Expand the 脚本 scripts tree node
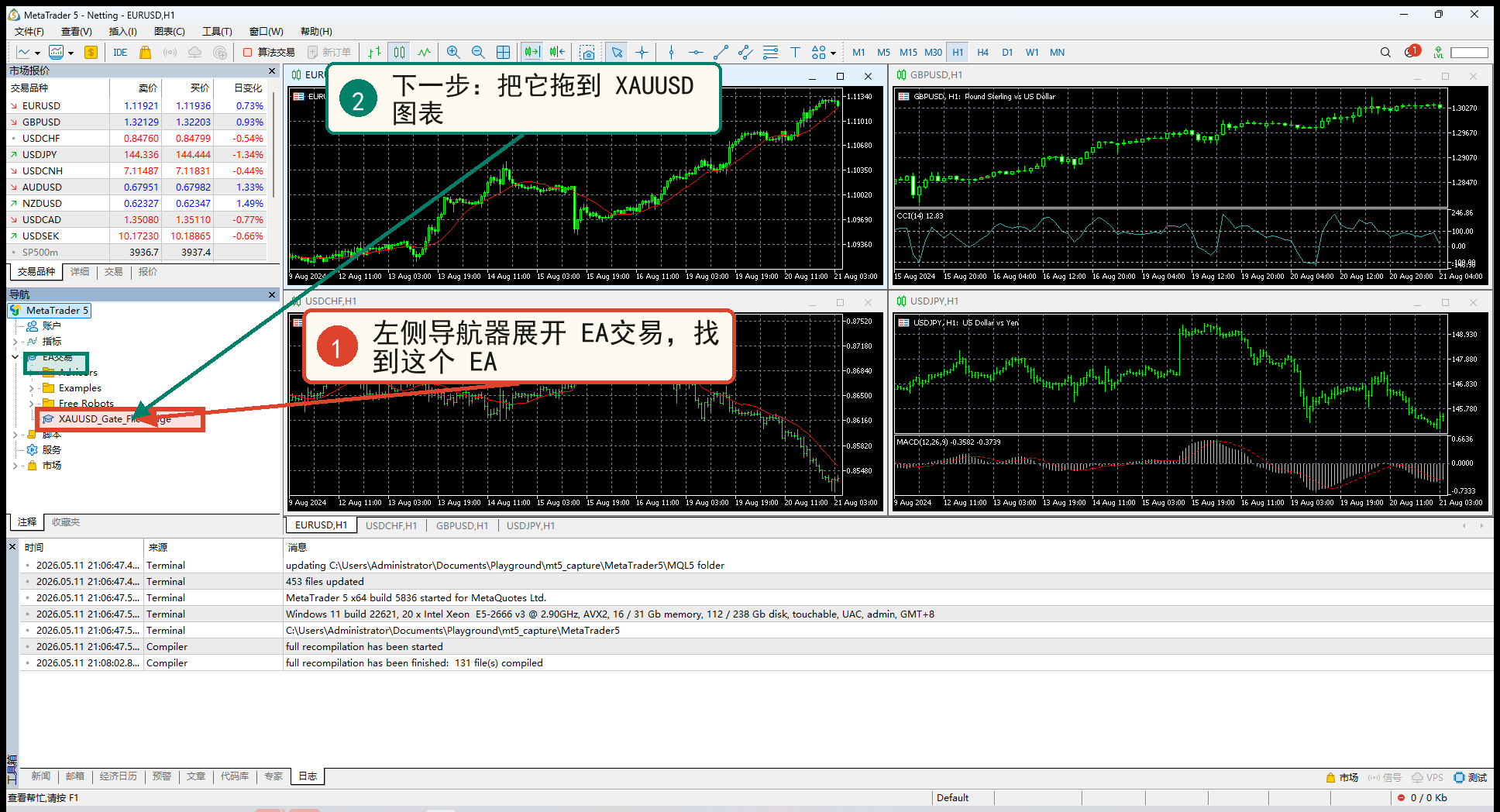The width and height of the screenshot is (1500, 812). pyautogui.click(x=15, y=435)
